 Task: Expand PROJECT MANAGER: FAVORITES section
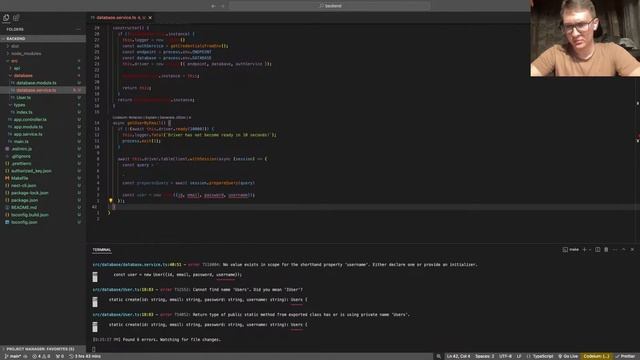(43, 349)
